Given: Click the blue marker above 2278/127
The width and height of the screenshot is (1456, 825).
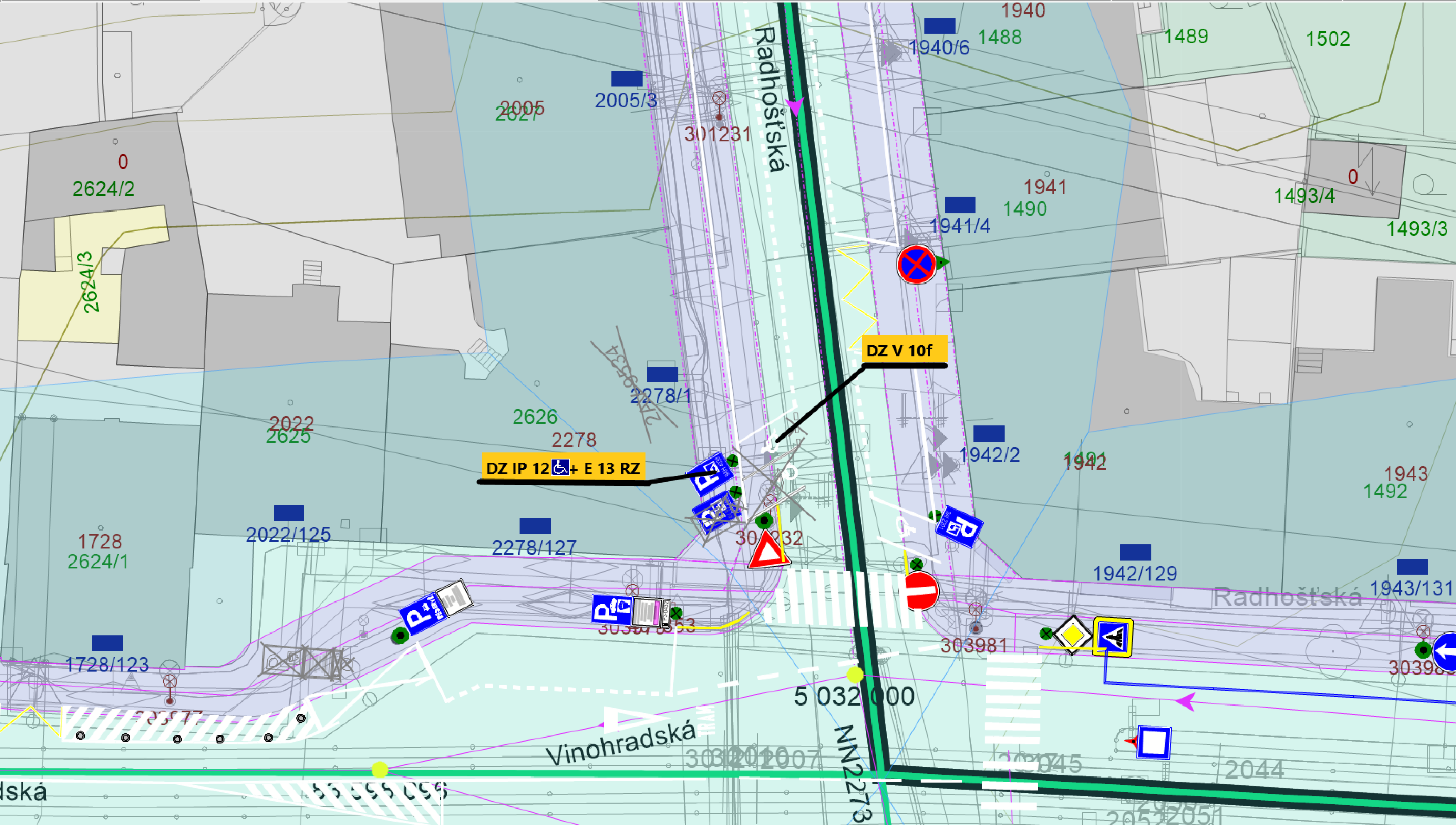Looking at the screenshot, I should [x=535, y=526].
